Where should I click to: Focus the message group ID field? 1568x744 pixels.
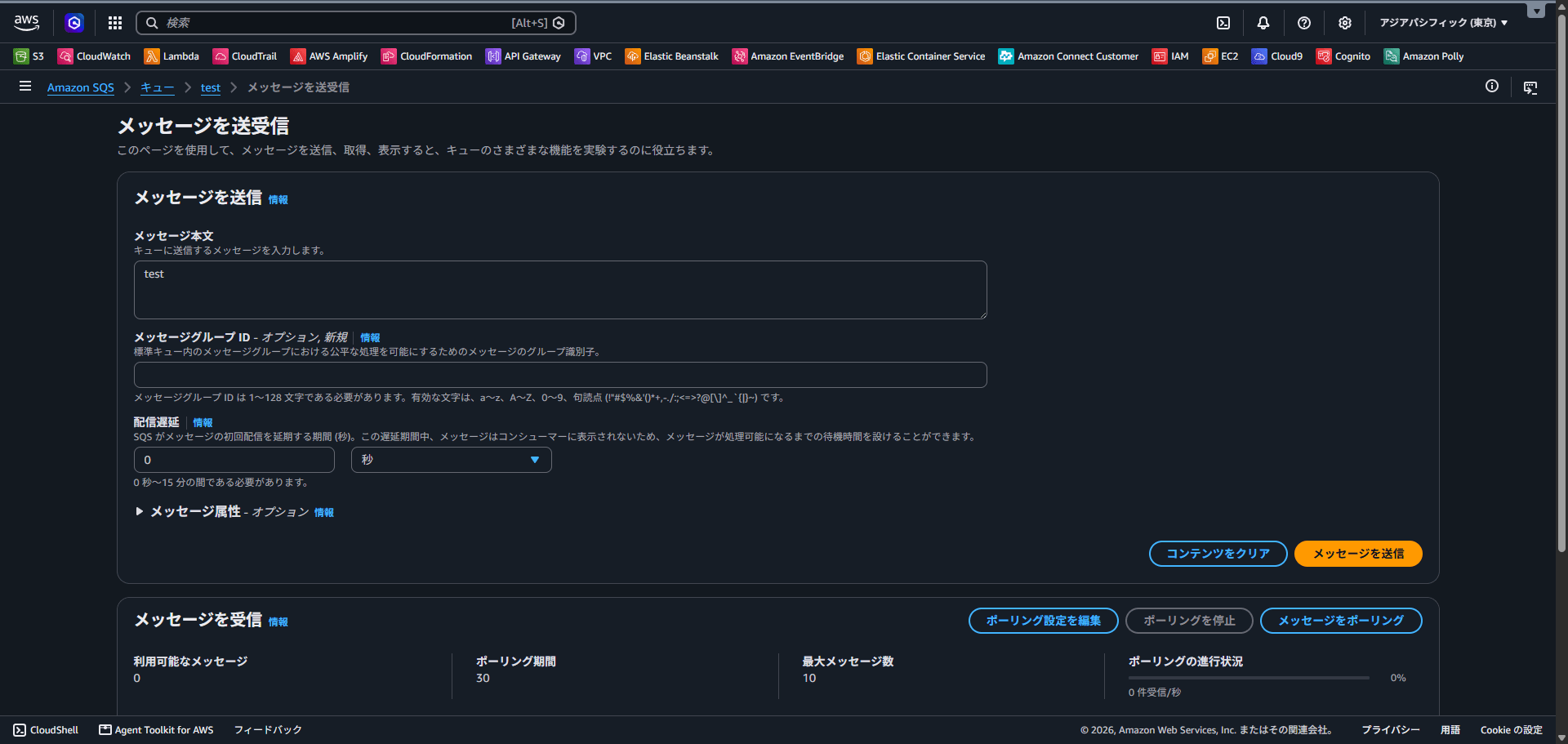[x=560, y=375]
